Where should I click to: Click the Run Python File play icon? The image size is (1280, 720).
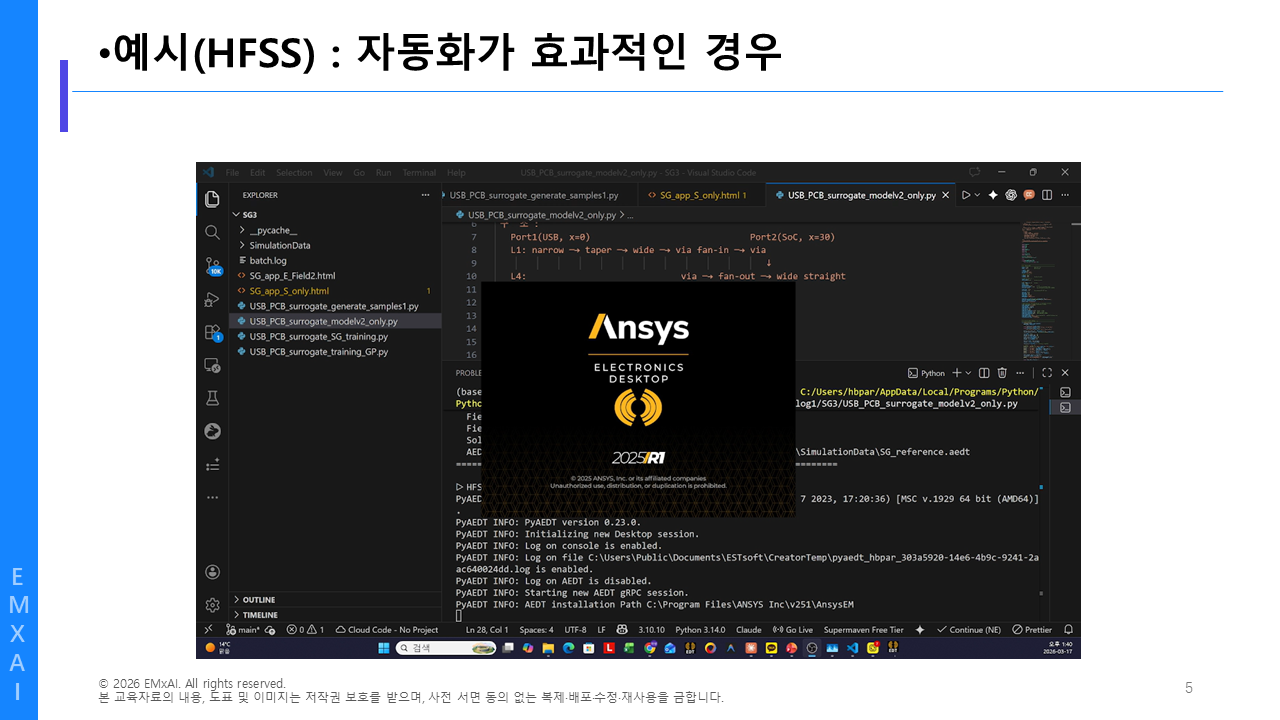coord(966,195)
